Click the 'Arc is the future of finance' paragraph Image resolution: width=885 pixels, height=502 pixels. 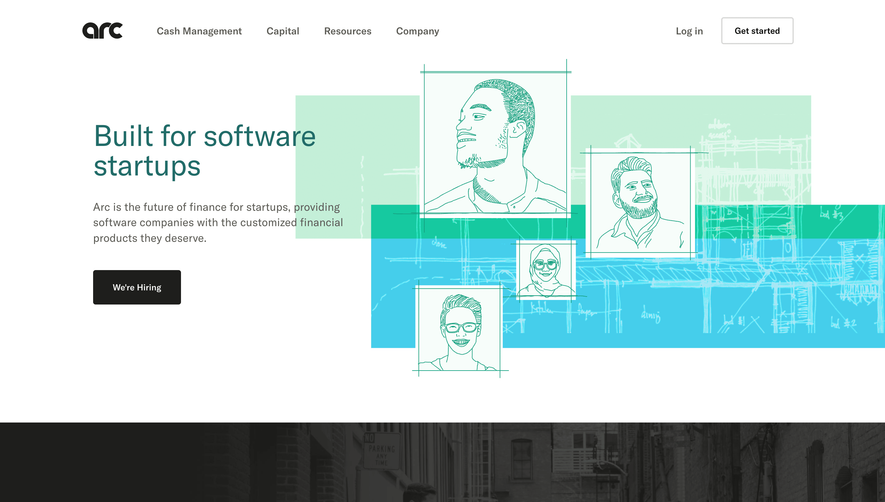218,222
